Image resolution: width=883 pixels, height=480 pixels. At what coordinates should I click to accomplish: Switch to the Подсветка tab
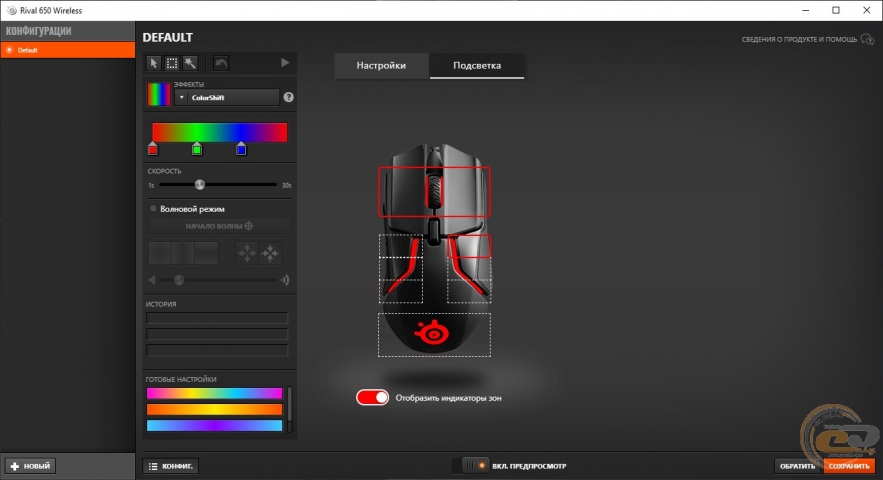click(x=477, y=65)
